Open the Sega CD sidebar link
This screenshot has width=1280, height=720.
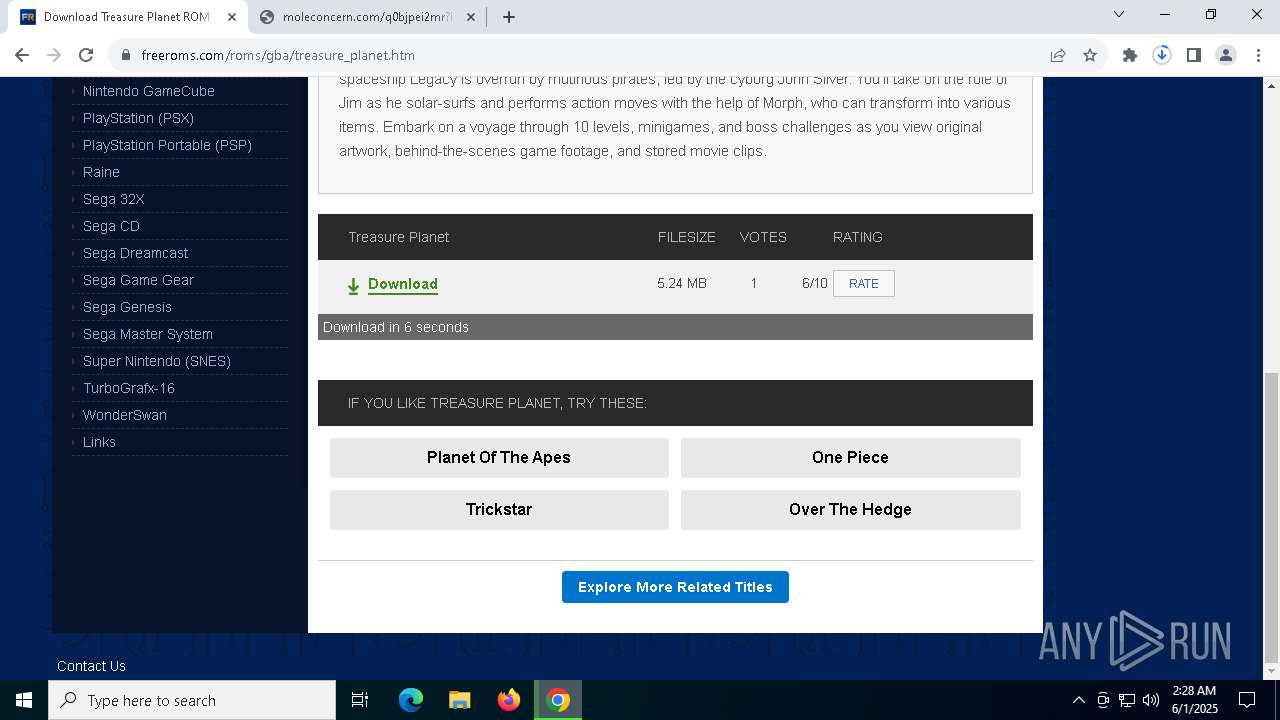pyautogui.click(x=111, y=226)
